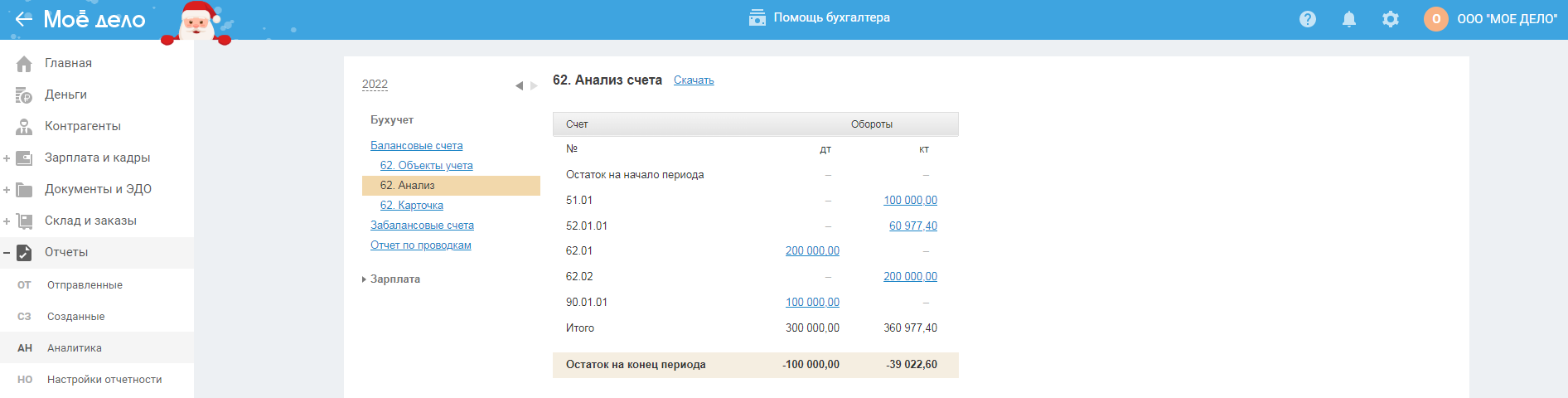Click the Скачать download link
The image size is (1568, 398).
(694, 80)
